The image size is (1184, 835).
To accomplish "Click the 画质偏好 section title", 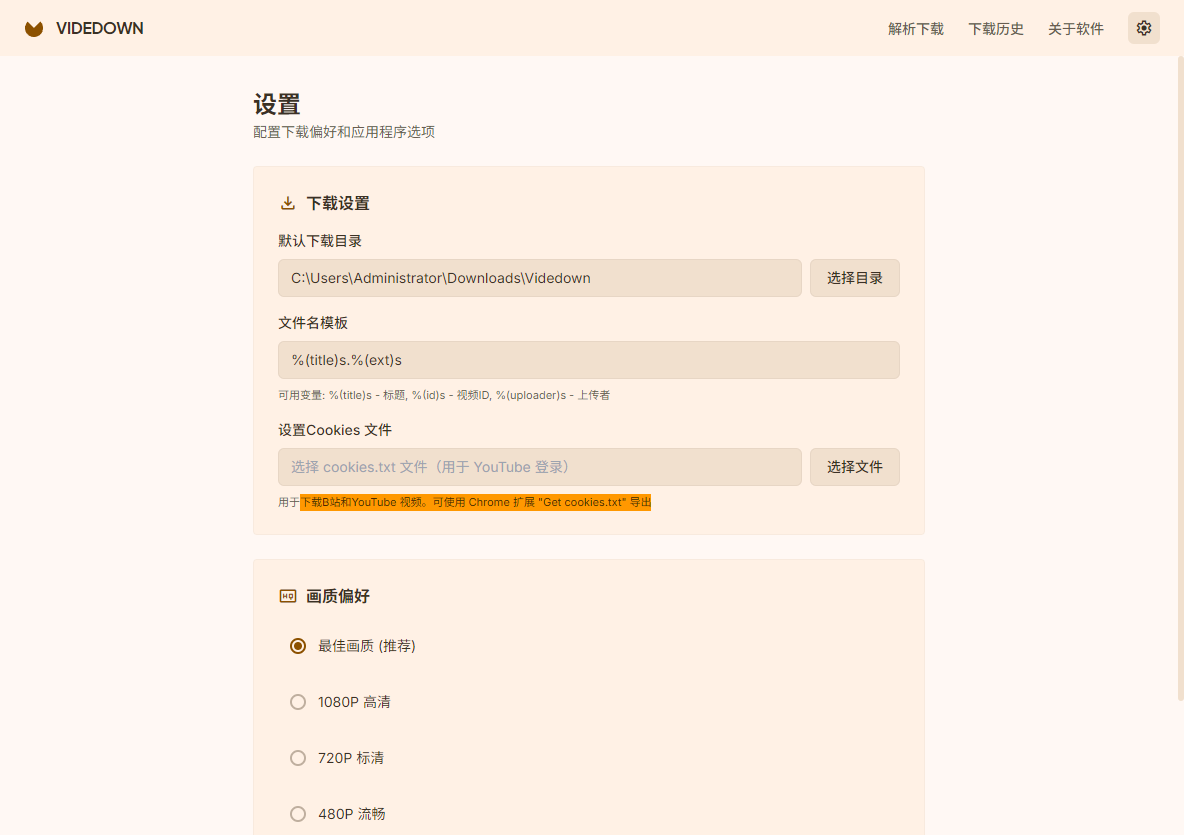I will 338,596.
